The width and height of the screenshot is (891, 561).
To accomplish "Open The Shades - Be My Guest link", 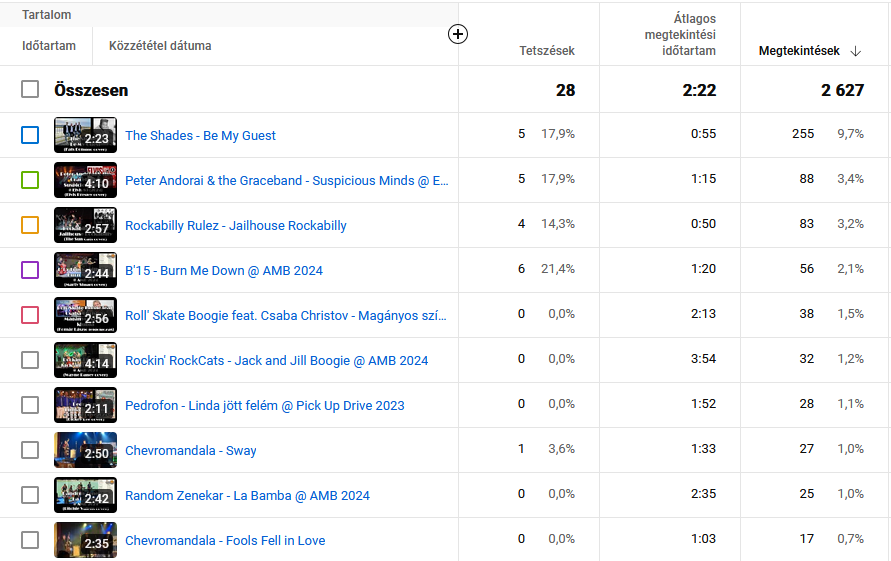I will click(x=200, y=136).
